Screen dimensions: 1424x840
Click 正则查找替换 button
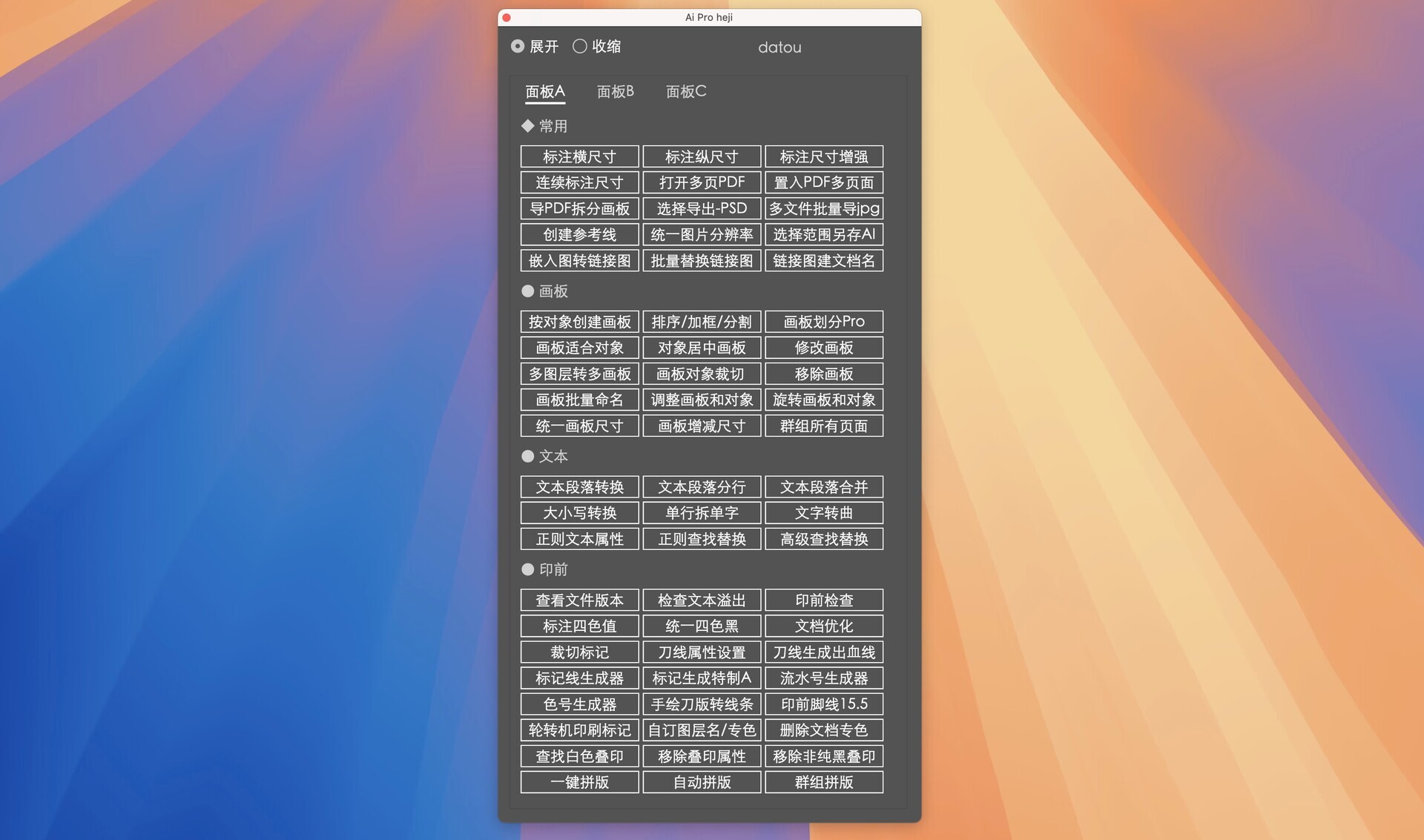(702, 539)
